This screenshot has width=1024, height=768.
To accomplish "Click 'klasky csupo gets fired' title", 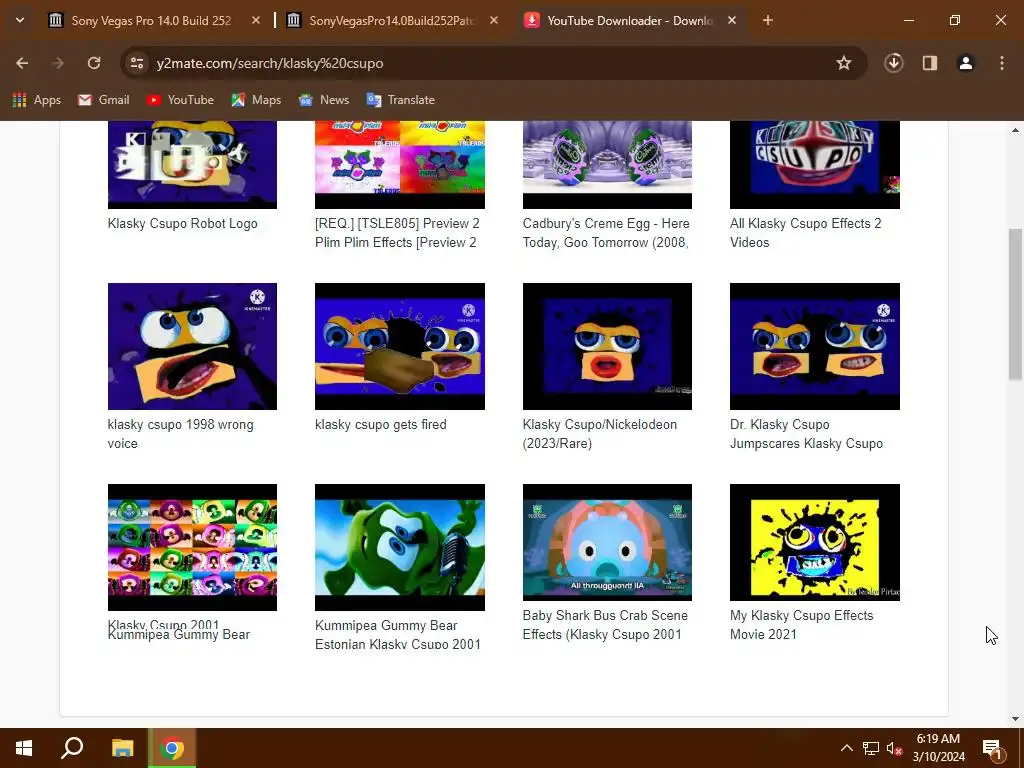I will (x=381, y=424).
